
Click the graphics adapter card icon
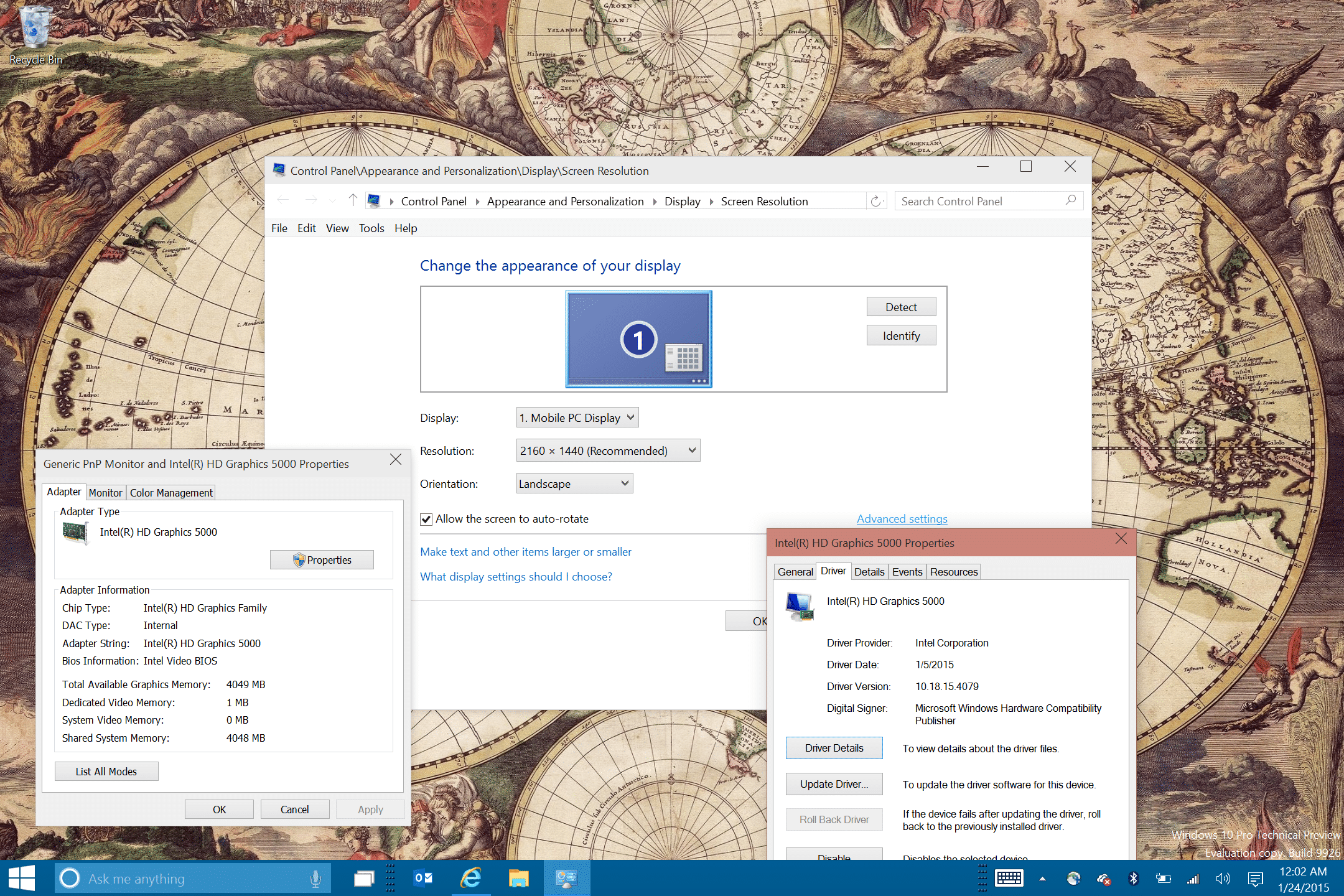pyautogui.click(x=76, y=533)
